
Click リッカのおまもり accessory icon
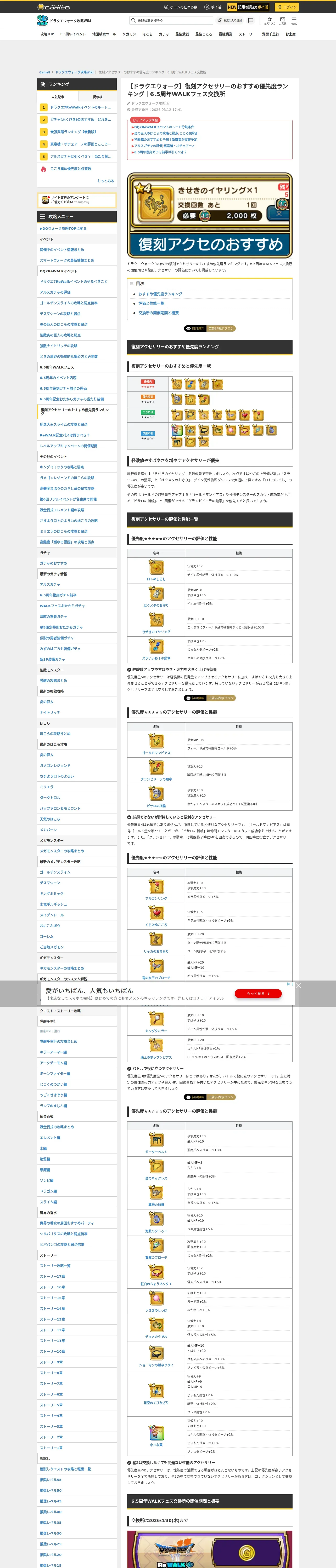pos(156,939)
